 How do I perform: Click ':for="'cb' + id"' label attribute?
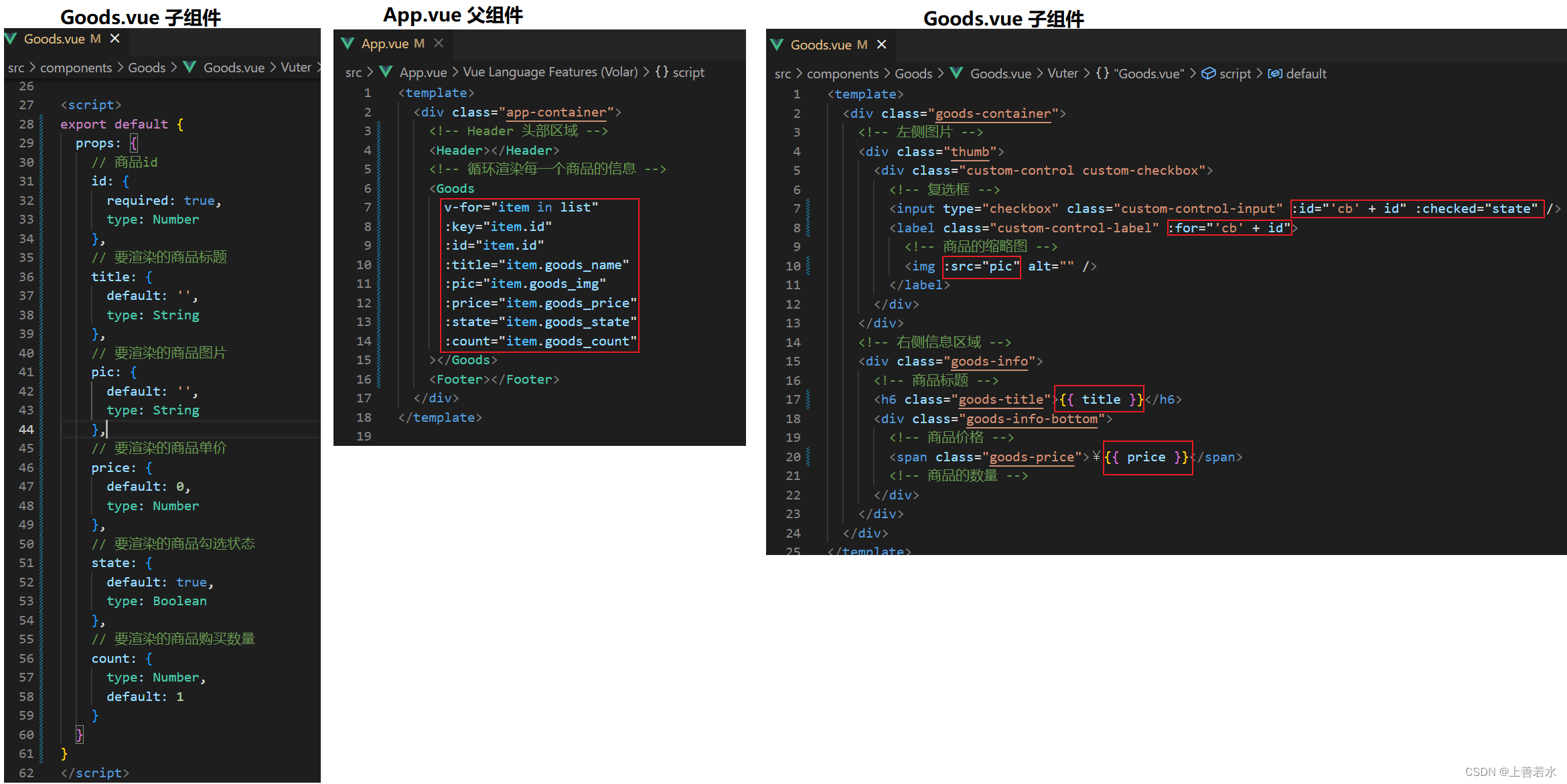[1229, 228]
